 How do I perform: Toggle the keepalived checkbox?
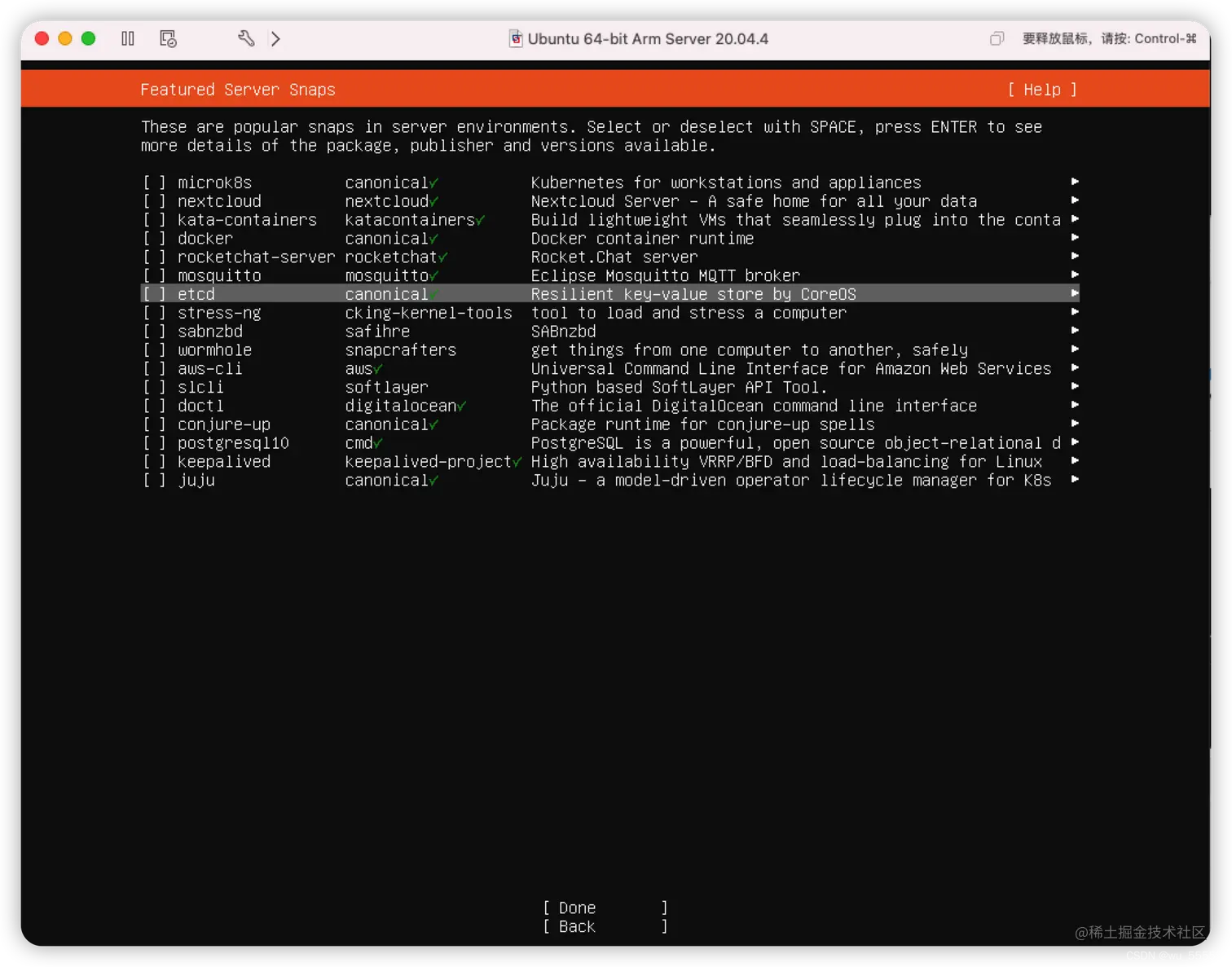pyautogui.click(x=154, y=462)
